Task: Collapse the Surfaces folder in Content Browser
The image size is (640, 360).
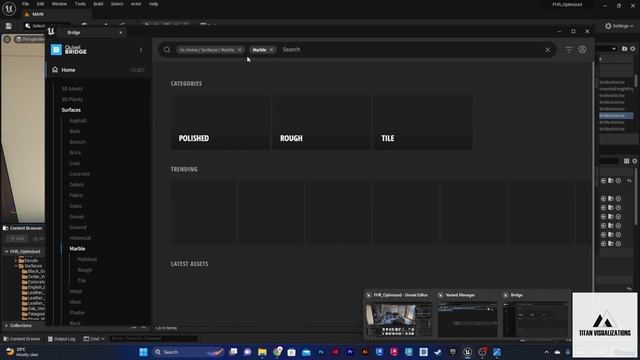Action: [x=16, y=266]
